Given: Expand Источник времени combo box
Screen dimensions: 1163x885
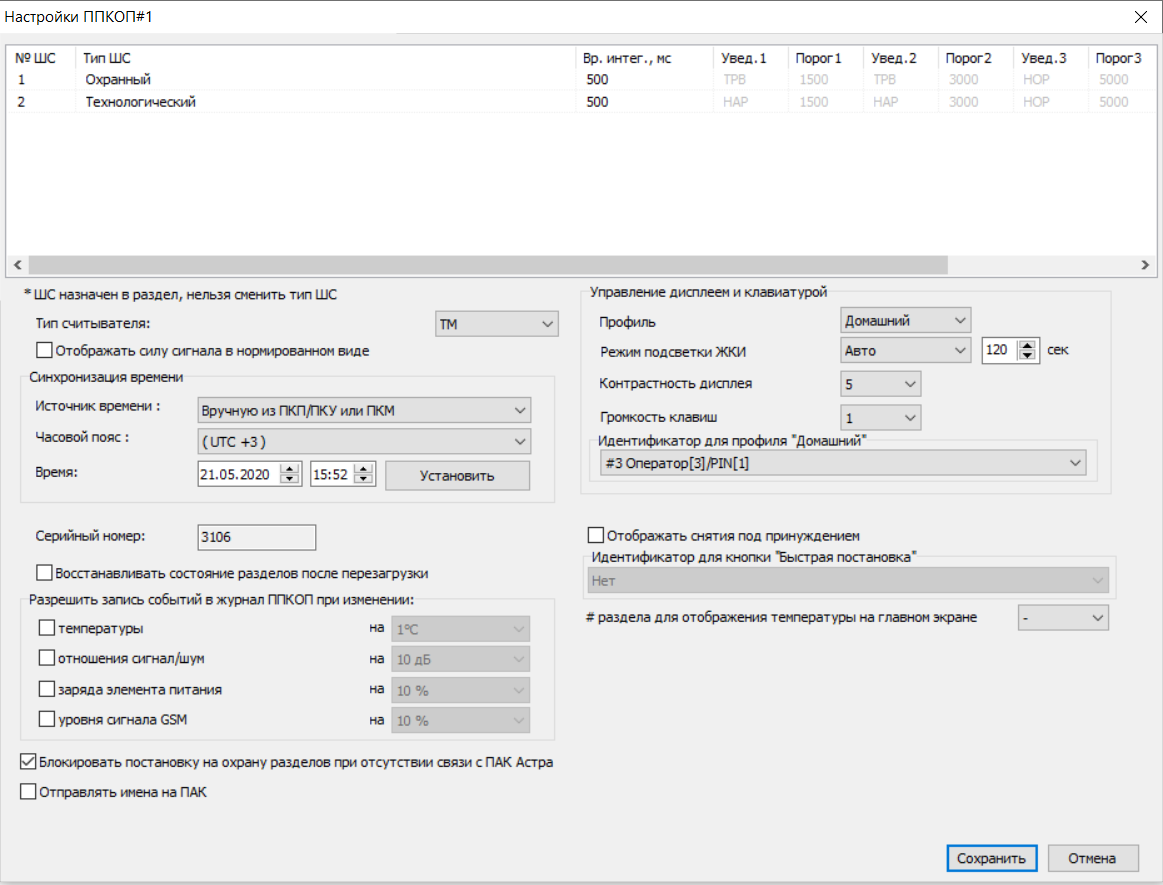Looking at the screenshot, I should tap(364, 410).
